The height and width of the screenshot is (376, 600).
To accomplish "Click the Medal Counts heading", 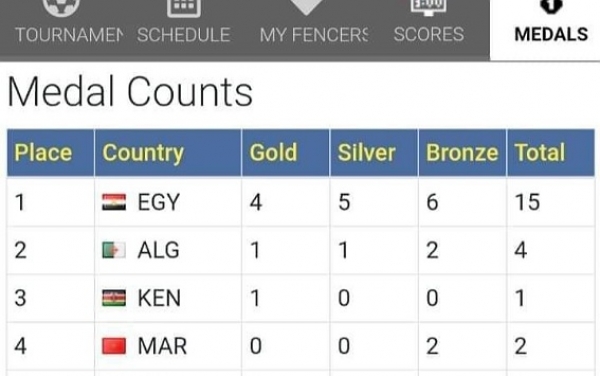I will pos(130,92).
